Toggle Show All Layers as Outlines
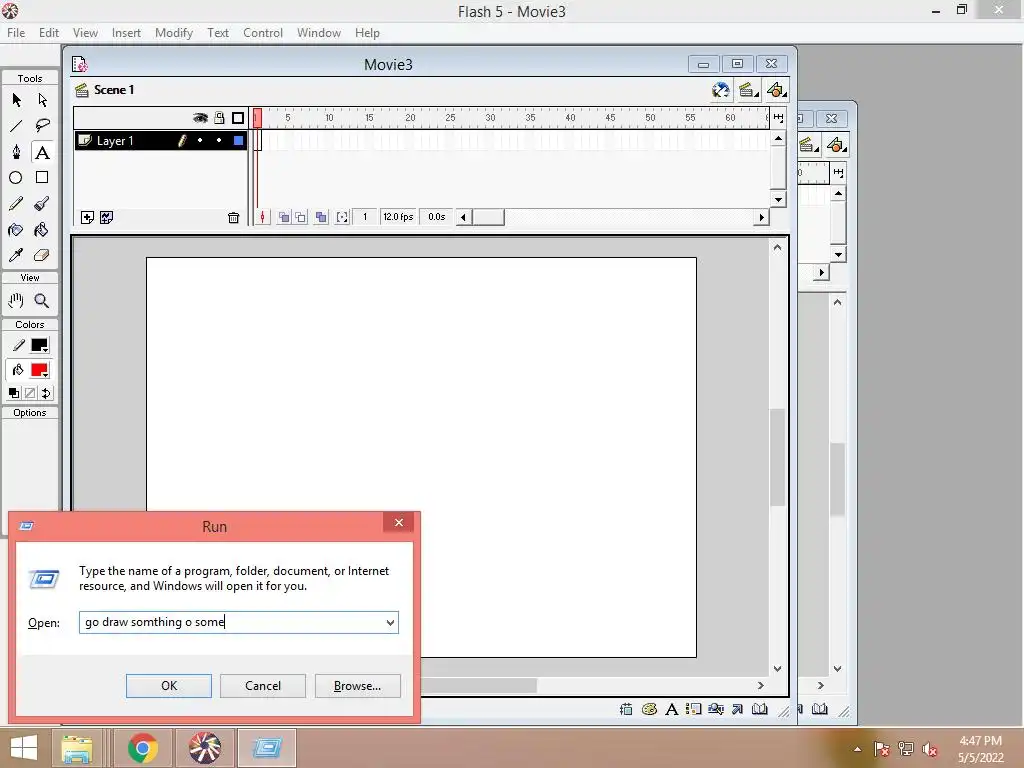Viewport: 1024px width, 768px height. coord(238,118)
